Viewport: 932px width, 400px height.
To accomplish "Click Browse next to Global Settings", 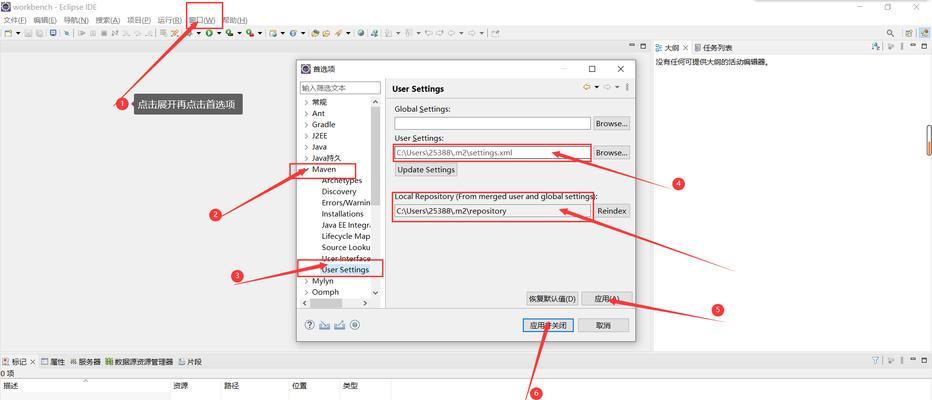I will click(x=612, y=124).
